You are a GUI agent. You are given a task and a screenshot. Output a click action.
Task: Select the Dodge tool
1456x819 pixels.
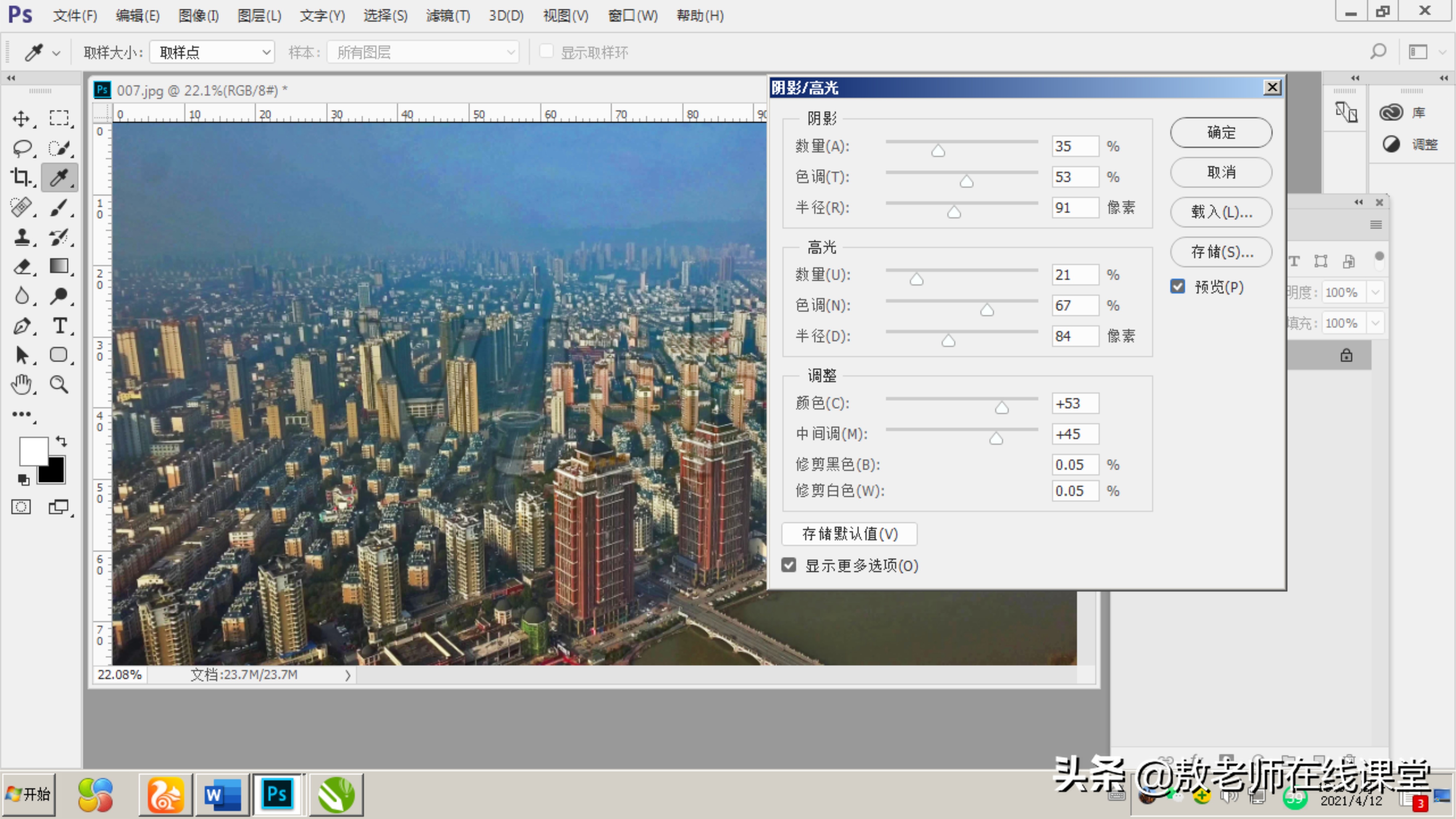(x=59, y=296)
